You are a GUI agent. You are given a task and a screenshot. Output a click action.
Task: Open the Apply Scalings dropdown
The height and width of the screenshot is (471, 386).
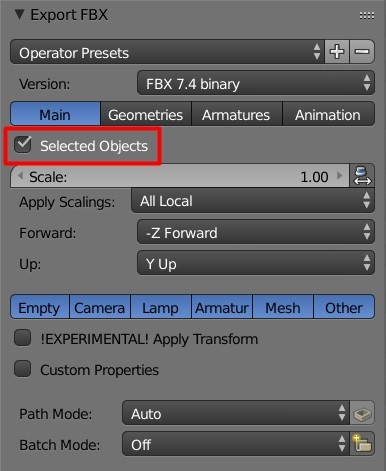253,201
